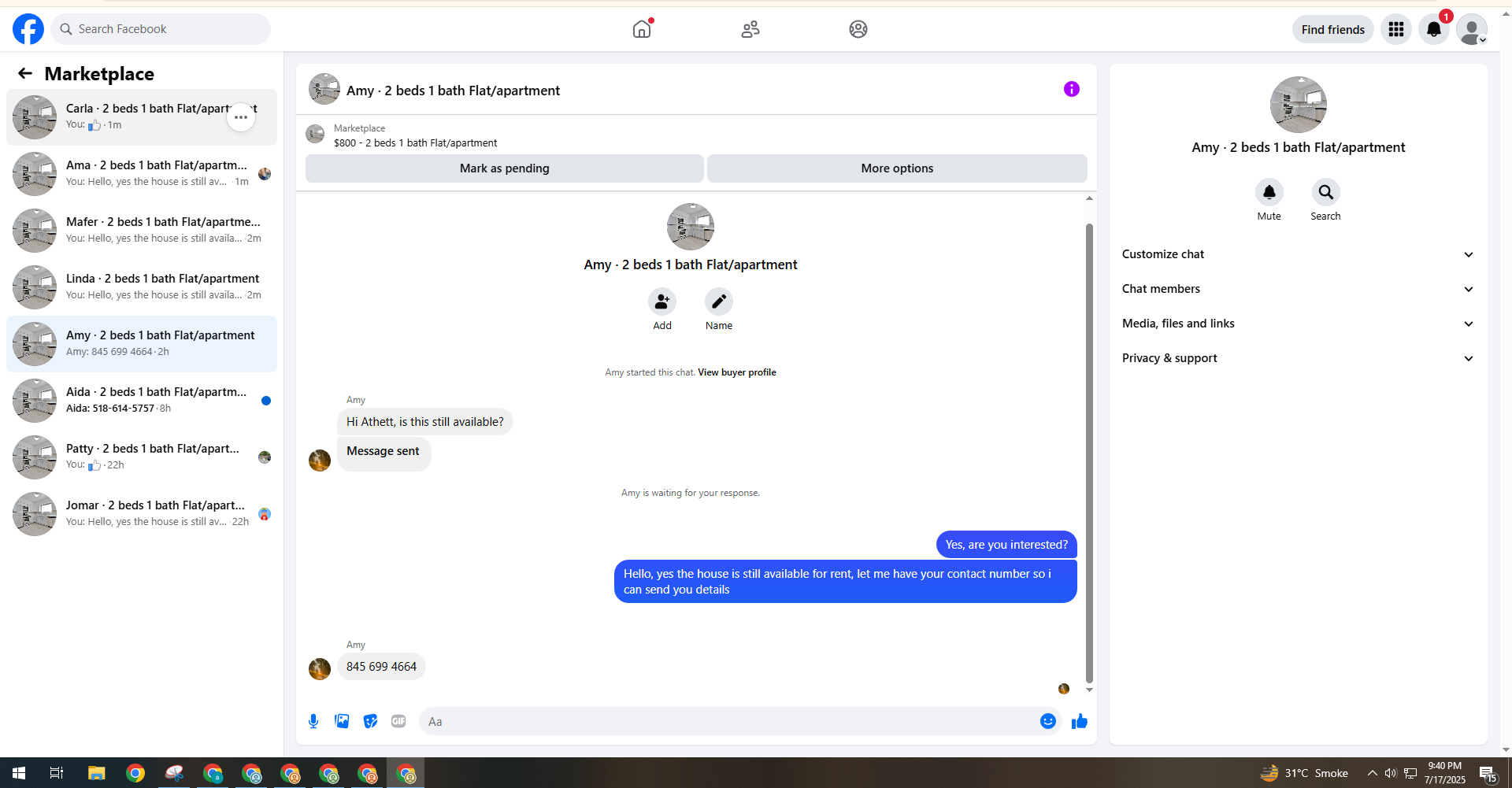Click the Search Facebook field
This screenshot has height=788, width=1512.
161,29
